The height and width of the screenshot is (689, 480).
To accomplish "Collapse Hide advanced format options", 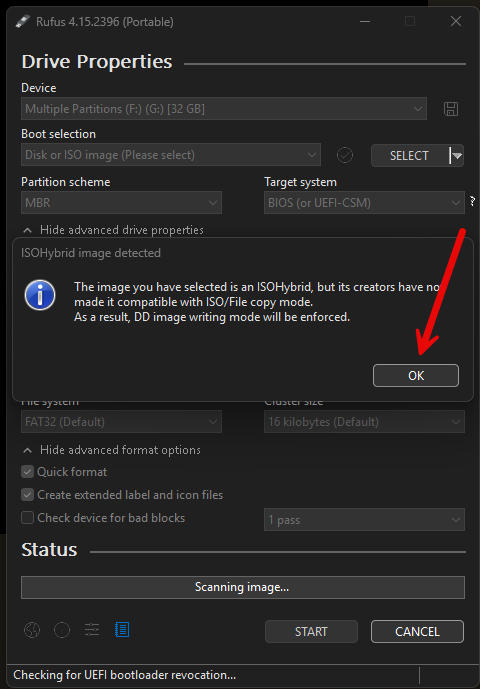I will (112, 450).
